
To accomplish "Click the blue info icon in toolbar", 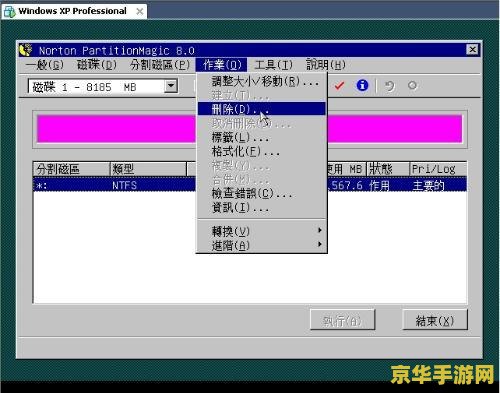I will pyautogui.click(x=362, y=86).
